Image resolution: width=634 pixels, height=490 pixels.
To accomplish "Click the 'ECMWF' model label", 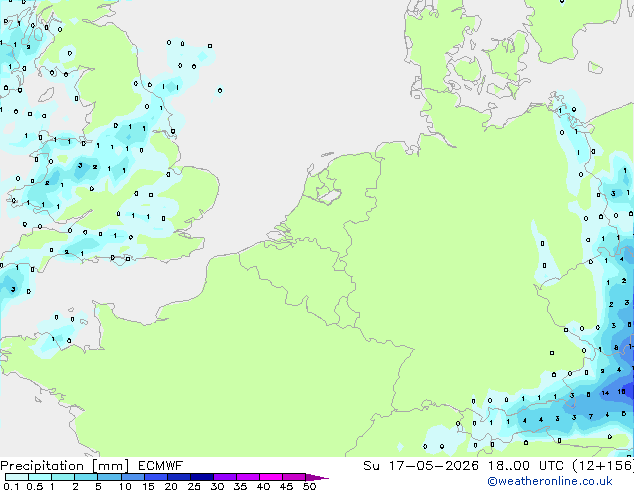I will click(x=161, y=466).
